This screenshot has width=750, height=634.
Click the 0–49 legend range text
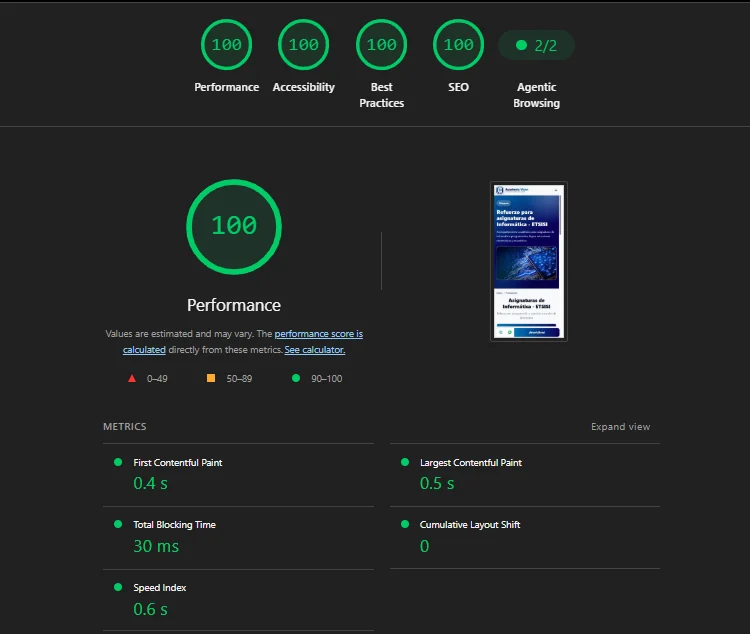tap(157, 378)
